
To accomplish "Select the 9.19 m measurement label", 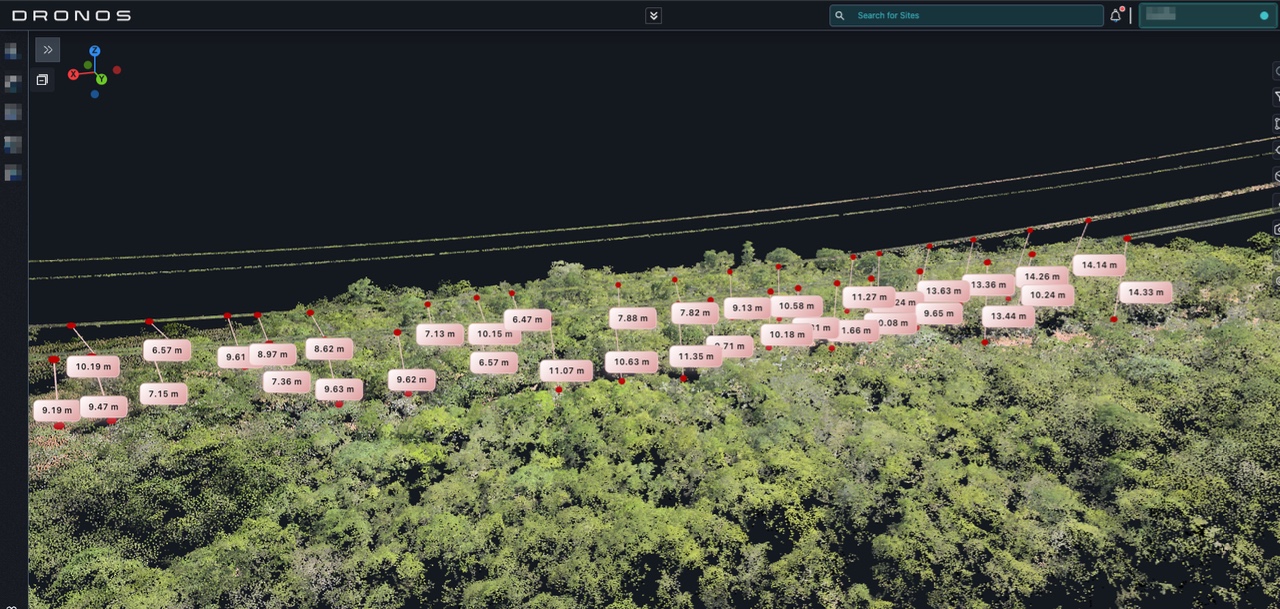I will coord(56,410).
